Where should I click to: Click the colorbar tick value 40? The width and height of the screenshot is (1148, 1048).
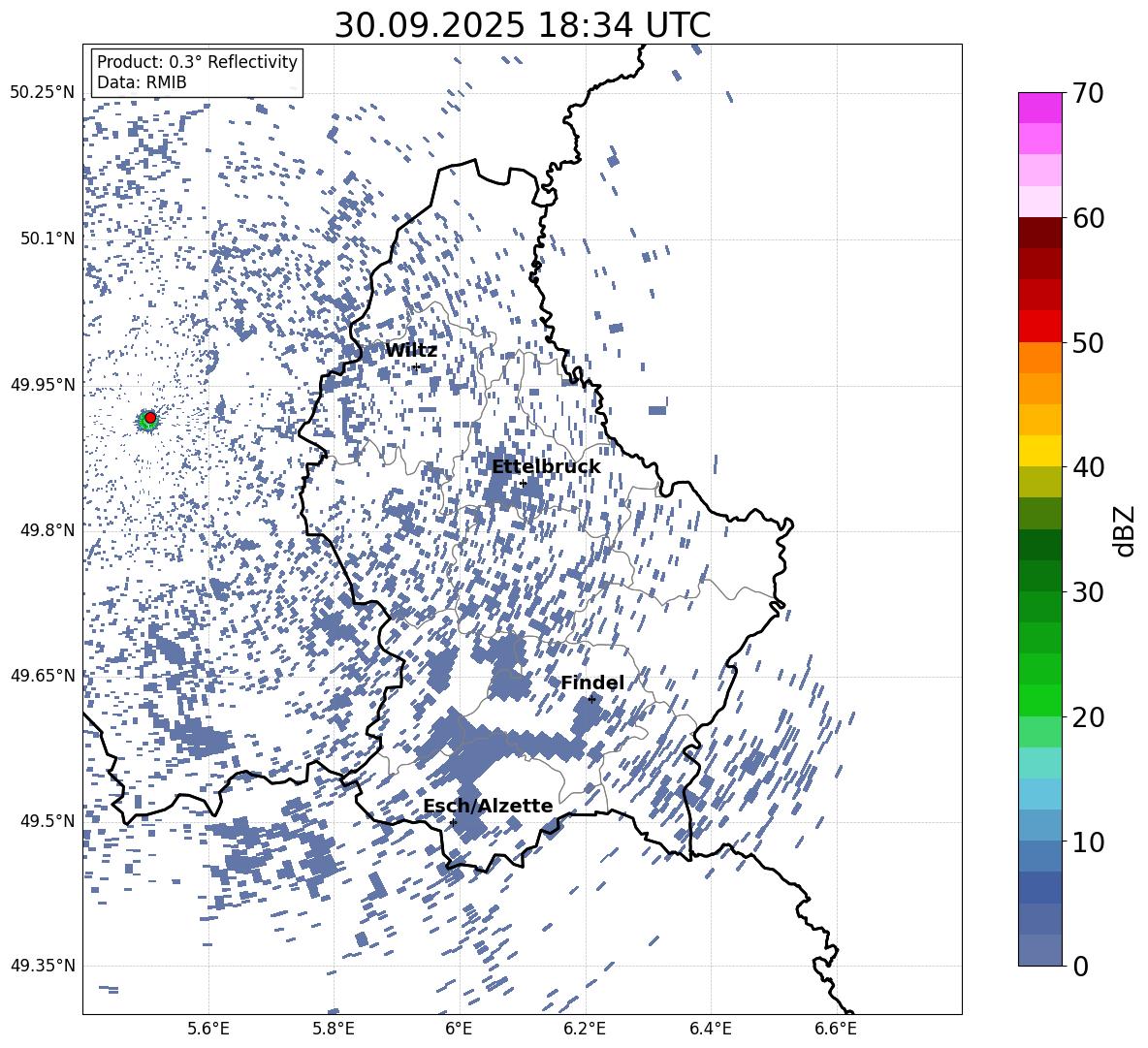(x=1088, y=467)
